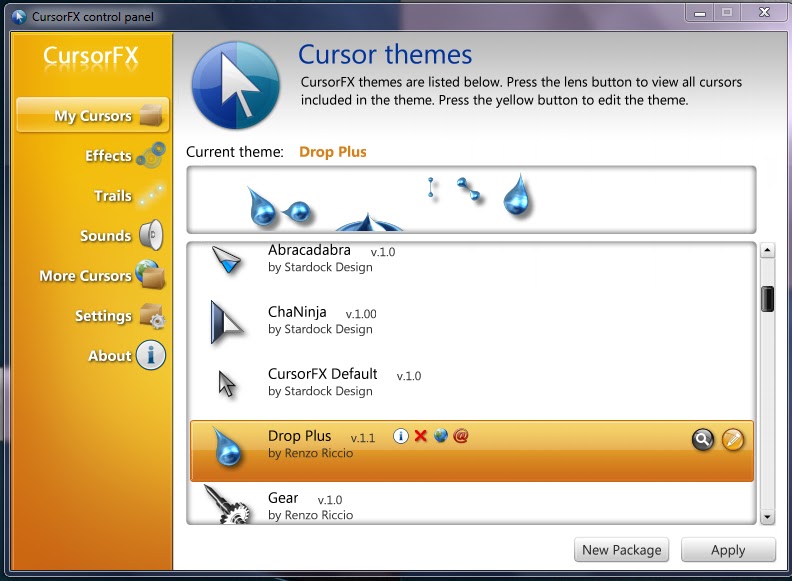Close the CursorFX control panel window
This screenshot has height=581, width=792.
pyautogui.click(x=764, y=13)
